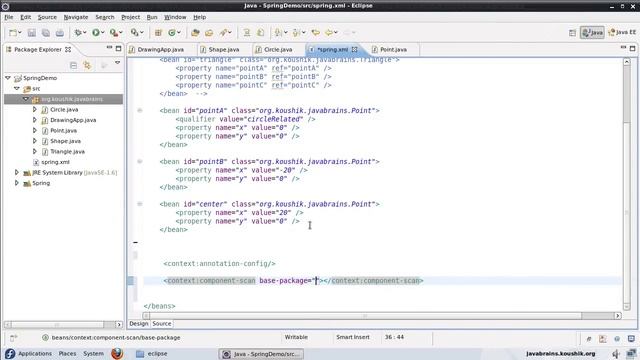
Task: Open the Navigate menu
Action: 76,17
